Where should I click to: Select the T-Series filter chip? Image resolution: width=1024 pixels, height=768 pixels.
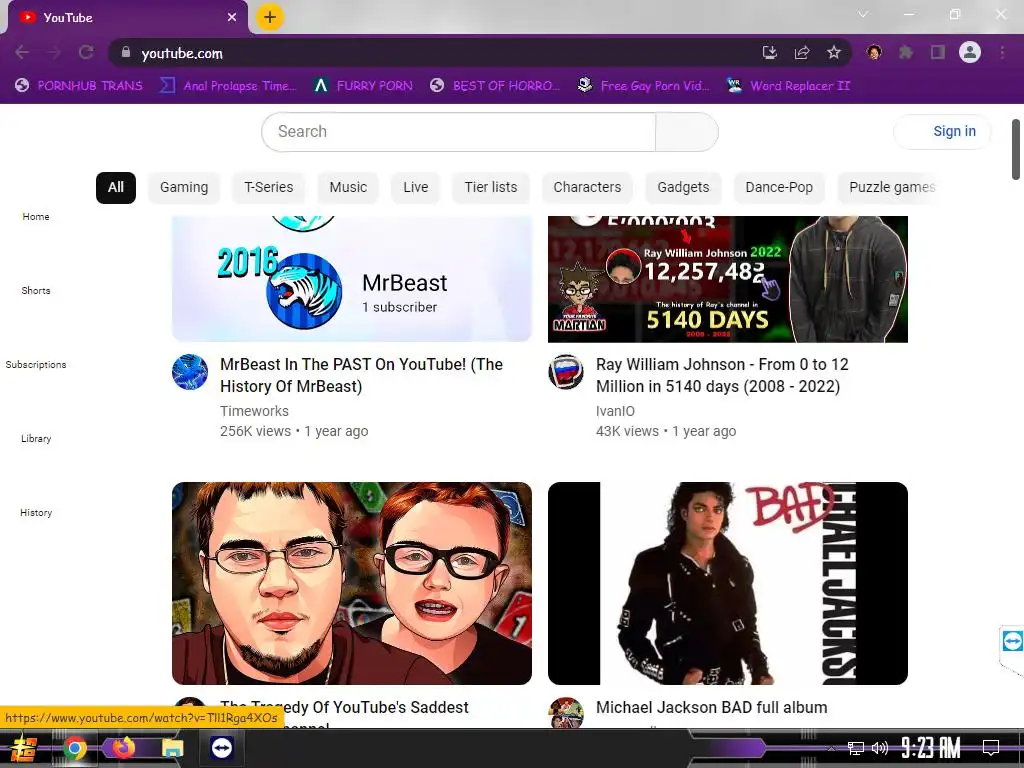268,187
